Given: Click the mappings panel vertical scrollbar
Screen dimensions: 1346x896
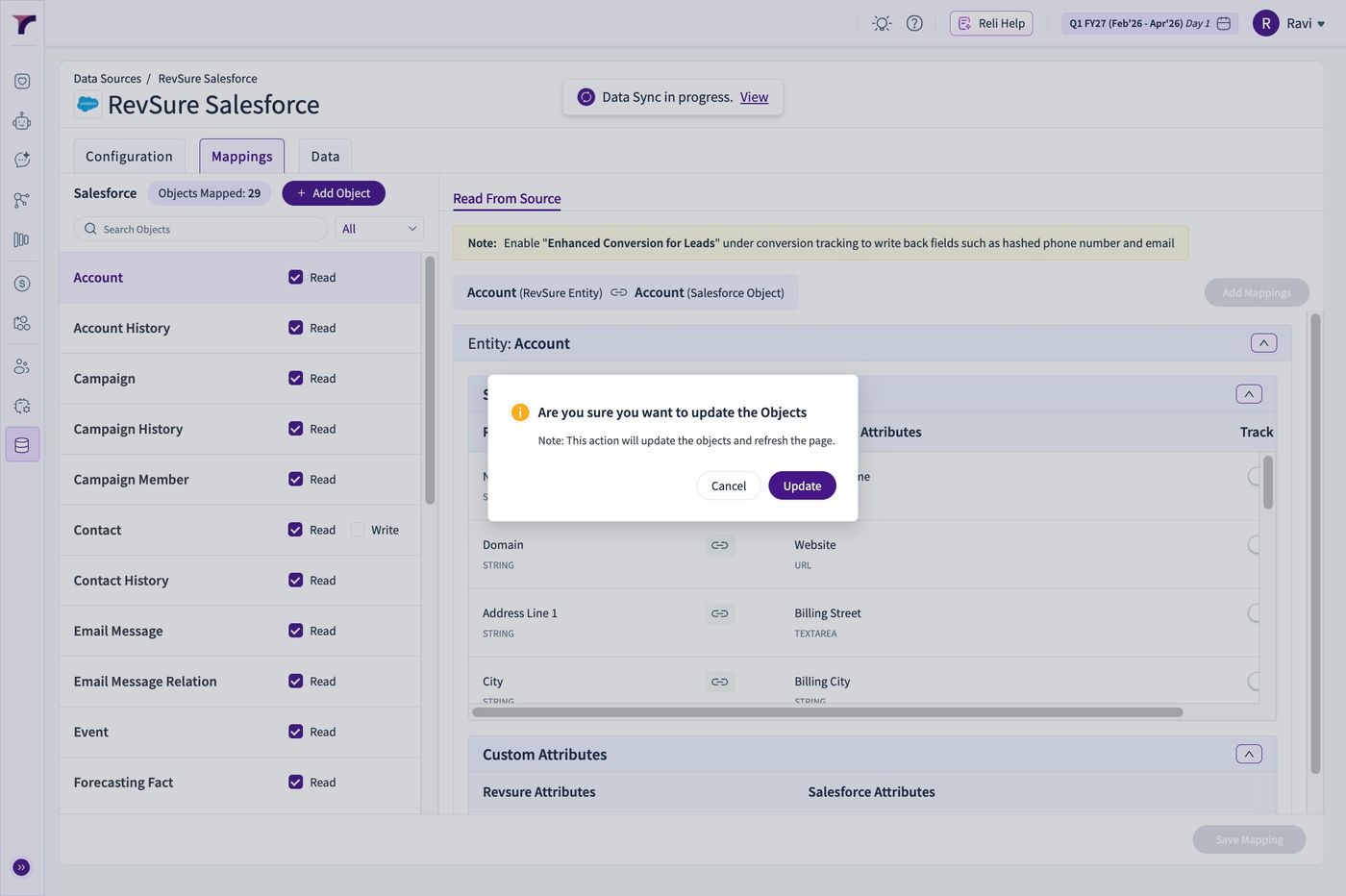Looking at the screenshot, I should pos(1315,543).
